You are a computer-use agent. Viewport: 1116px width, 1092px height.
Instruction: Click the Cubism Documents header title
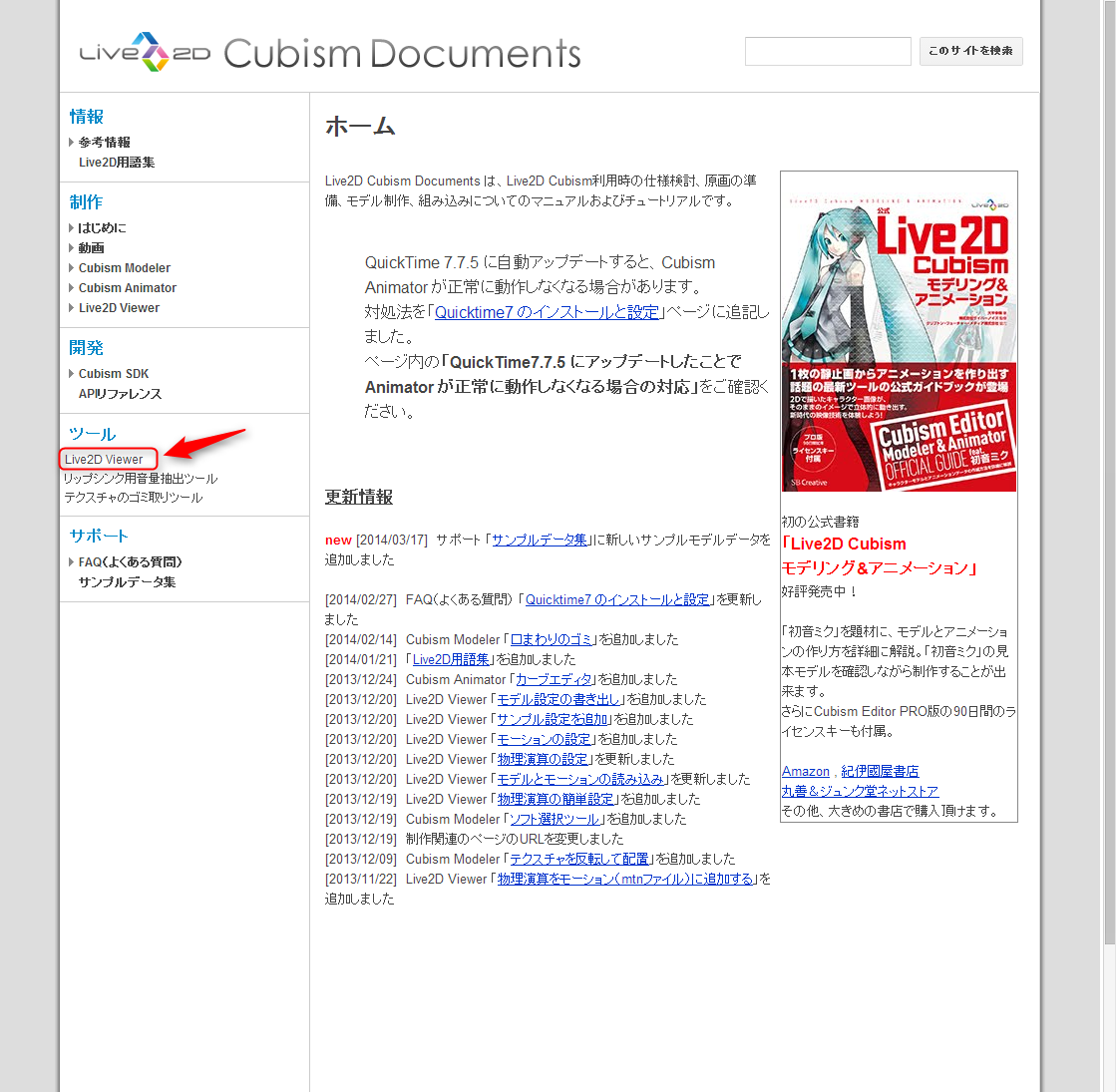pyautogui.click(x=402, y=54)
